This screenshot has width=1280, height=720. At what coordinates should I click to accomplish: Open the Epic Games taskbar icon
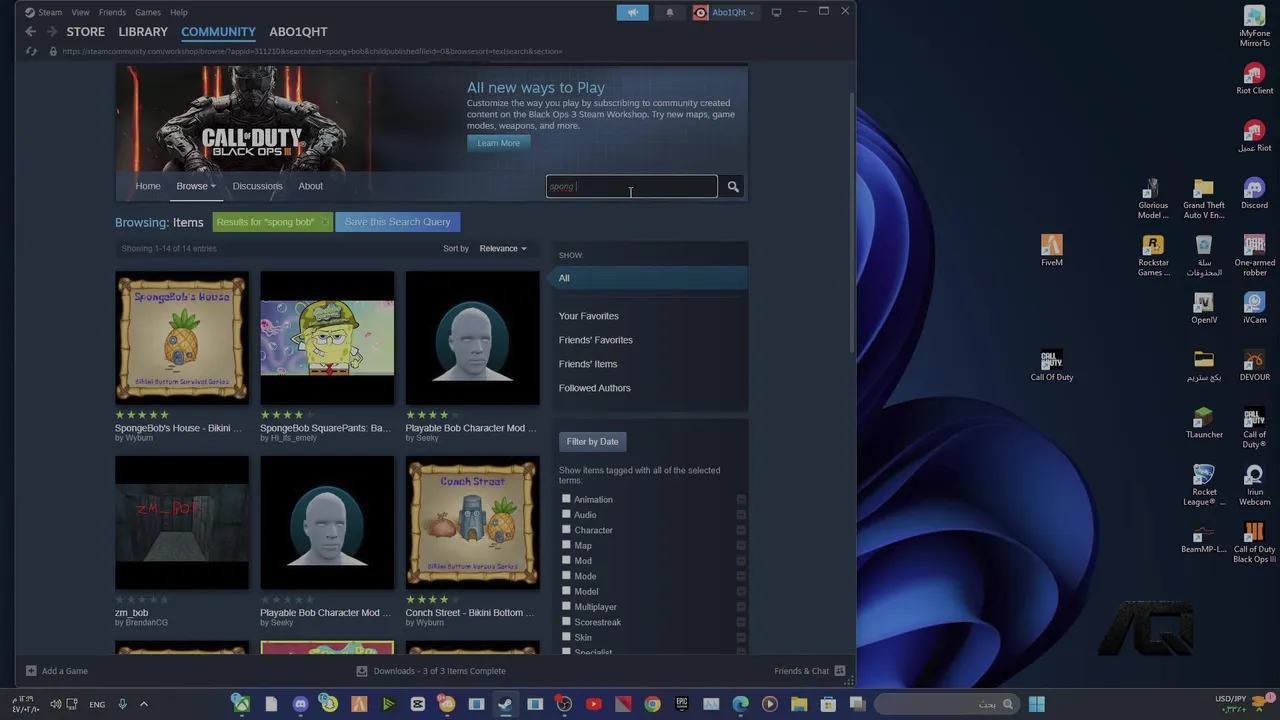click(682, 704)
